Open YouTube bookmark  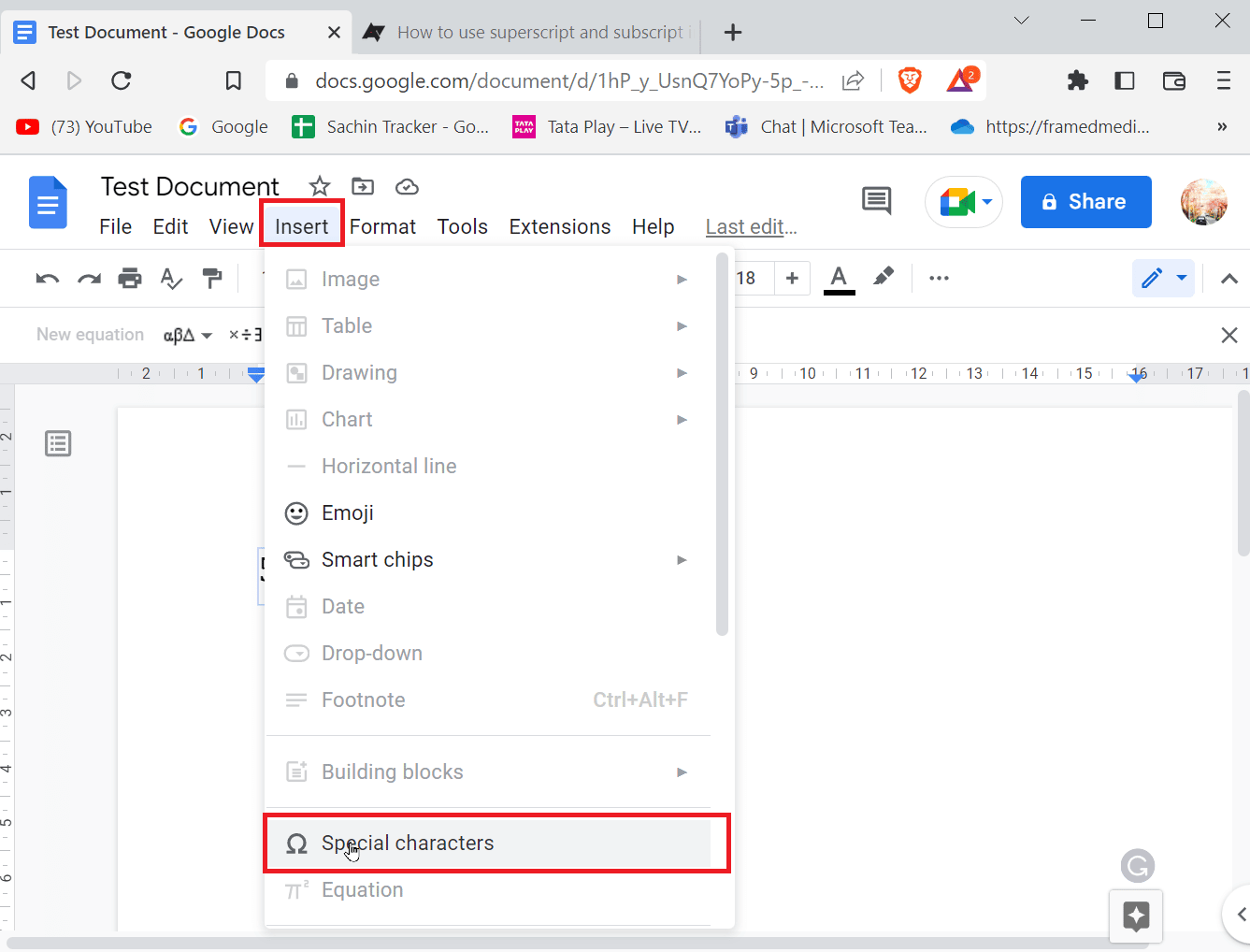point(83,127)
